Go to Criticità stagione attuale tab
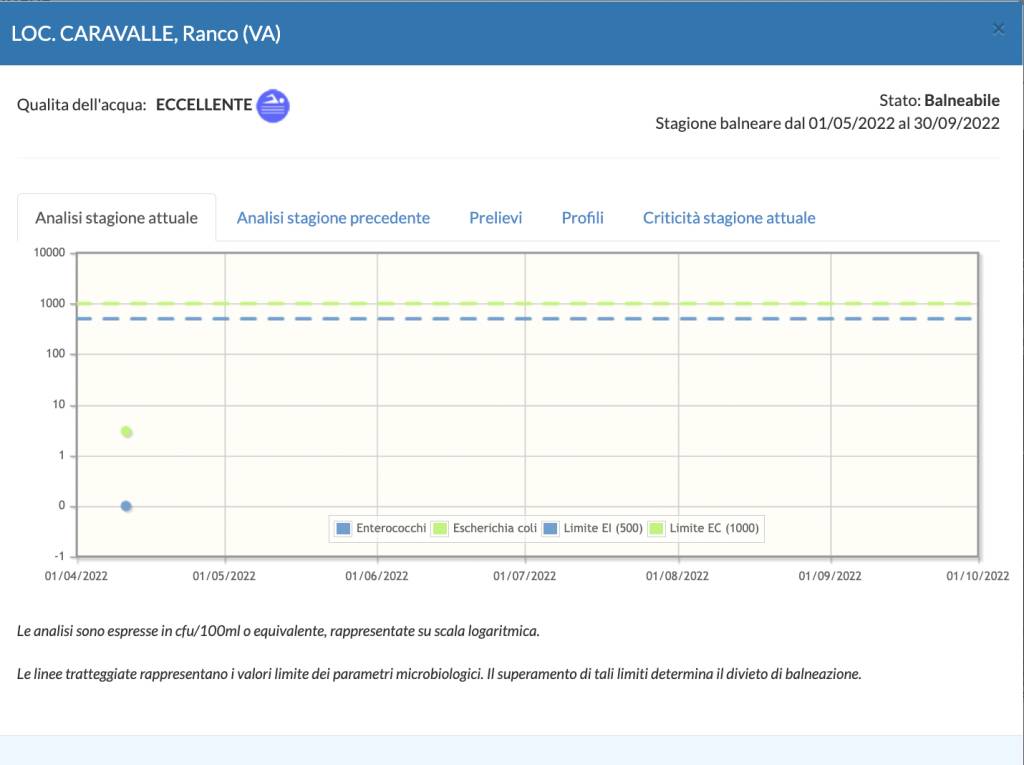1024x765 pixels. (x=729, y=218)
